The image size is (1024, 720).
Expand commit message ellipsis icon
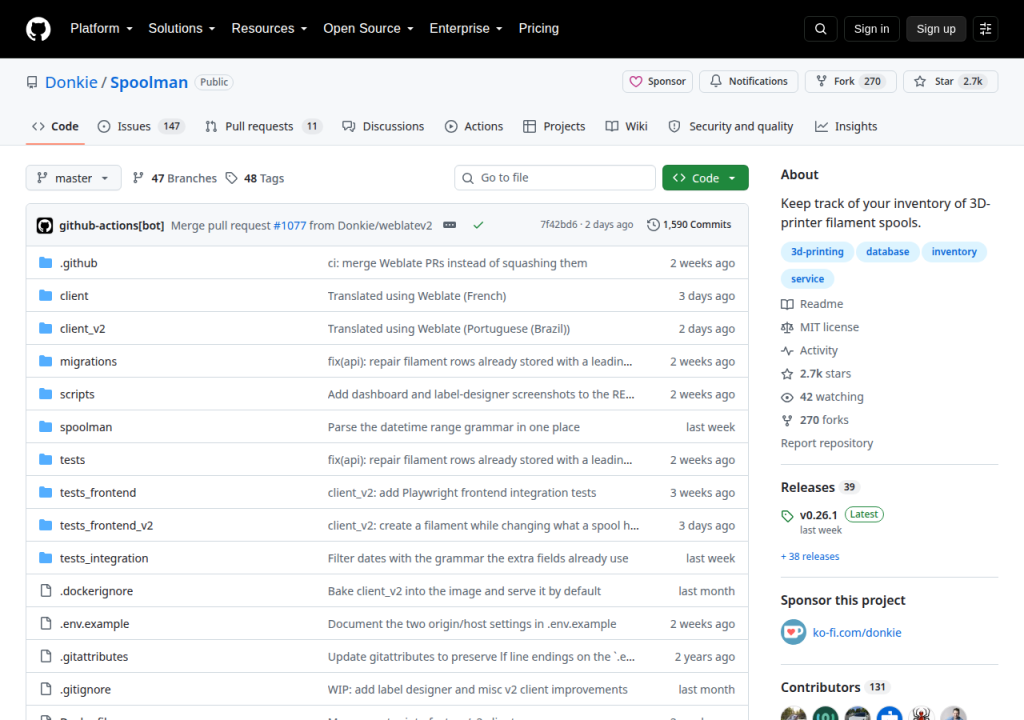tap(449, 225)
